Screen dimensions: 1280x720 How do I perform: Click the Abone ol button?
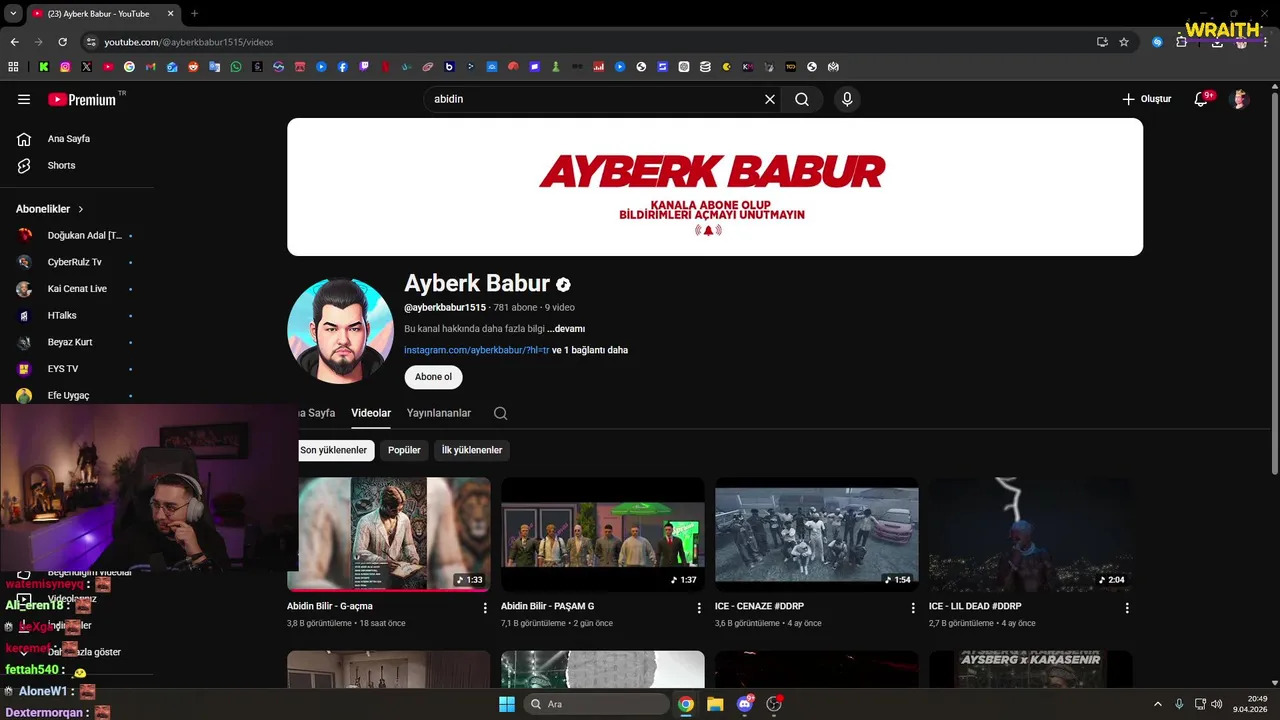434,377
